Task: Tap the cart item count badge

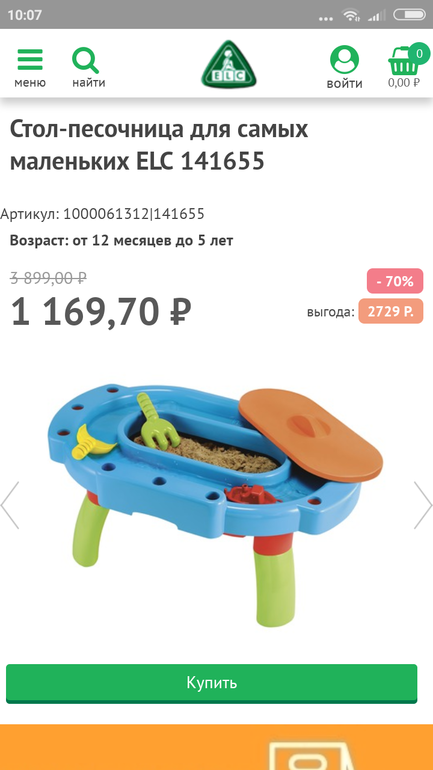Action: (x=419, y=54)
